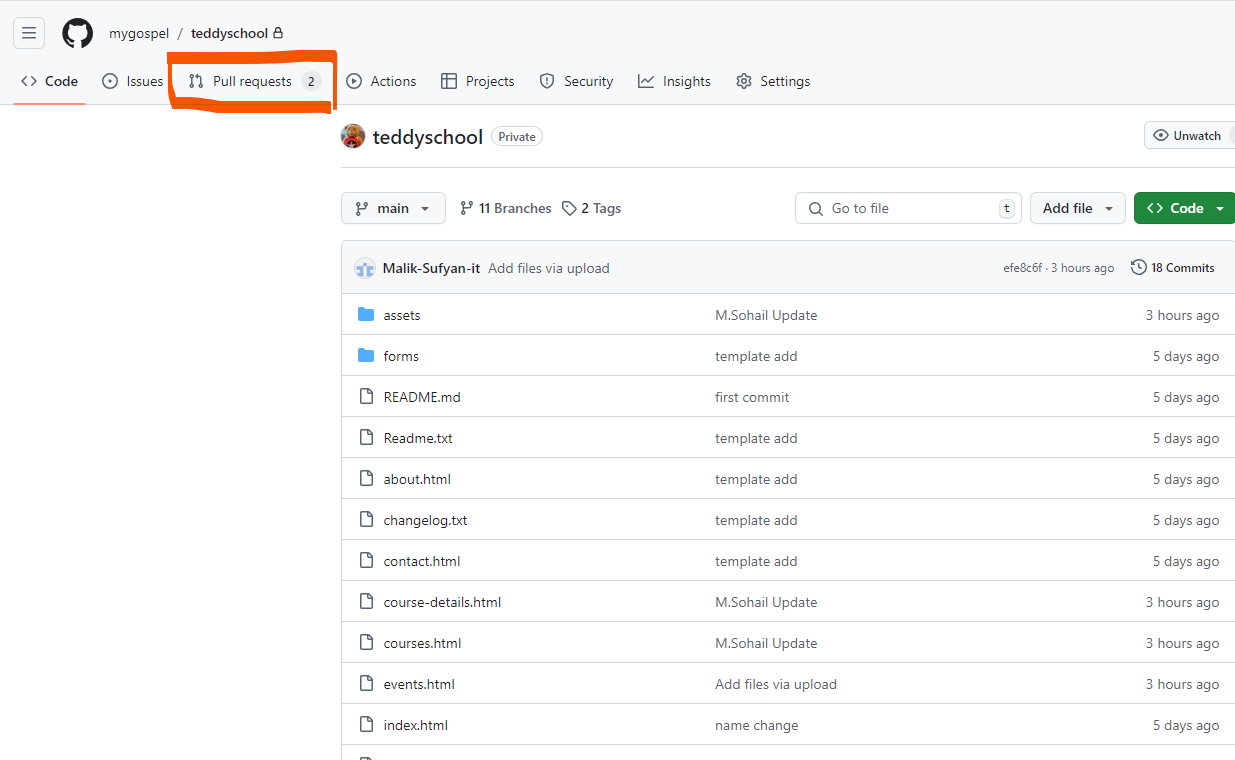Viewport: 1235px width, 760px height.
Task: Open the hamburger navigation menu
Action: pos(29,33)
